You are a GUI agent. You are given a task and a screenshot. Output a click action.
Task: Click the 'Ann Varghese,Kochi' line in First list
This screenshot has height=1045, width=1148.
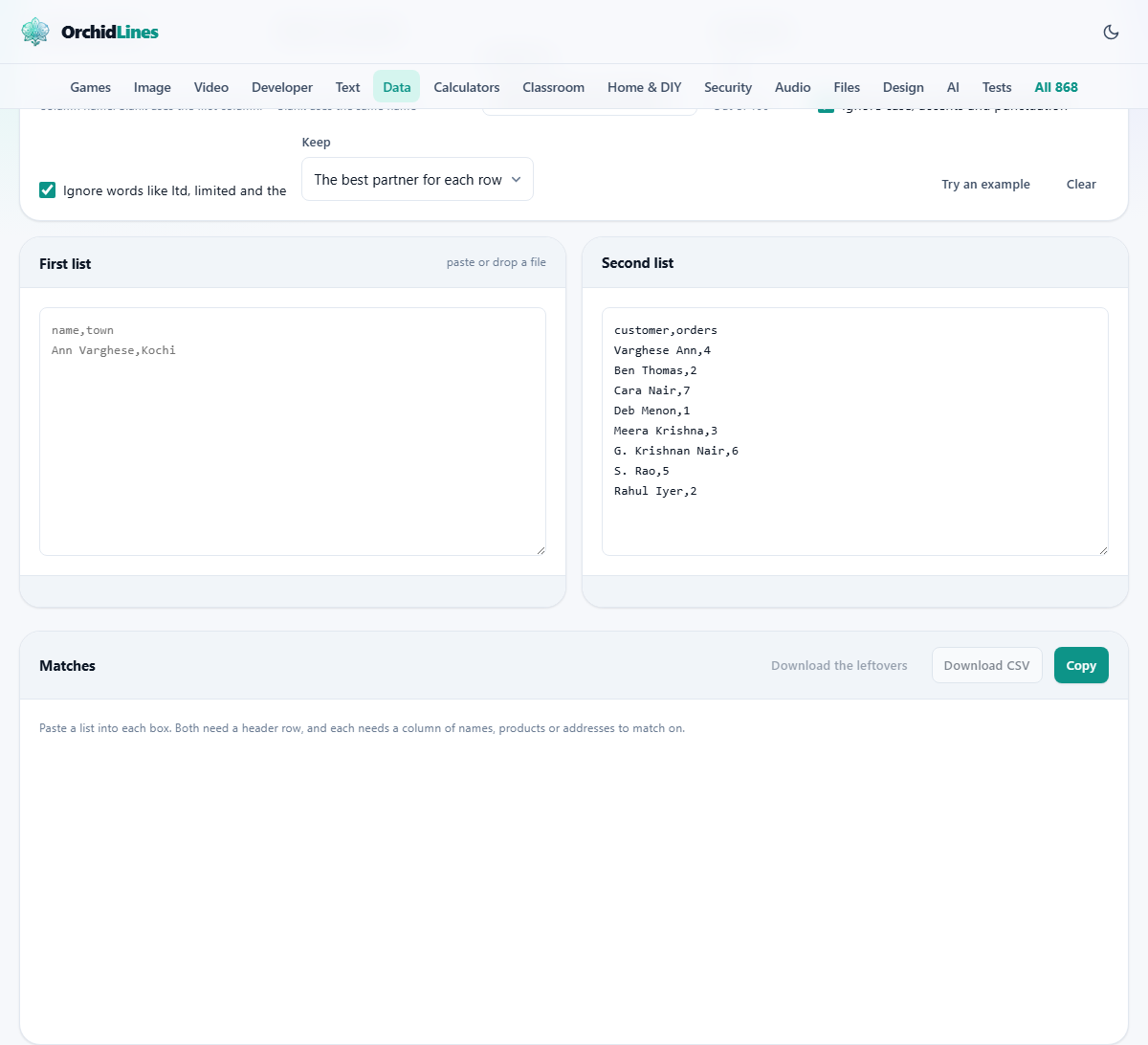pos(114,350)
